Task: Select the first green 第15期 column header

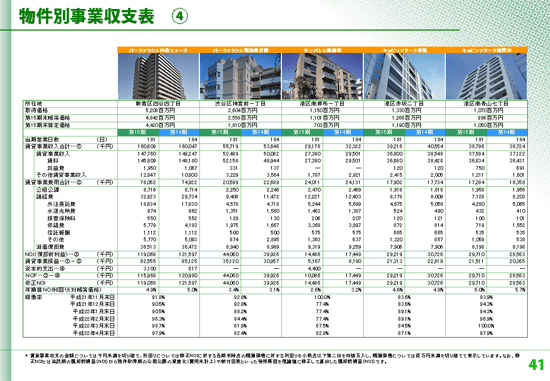Action: (138, 132)
